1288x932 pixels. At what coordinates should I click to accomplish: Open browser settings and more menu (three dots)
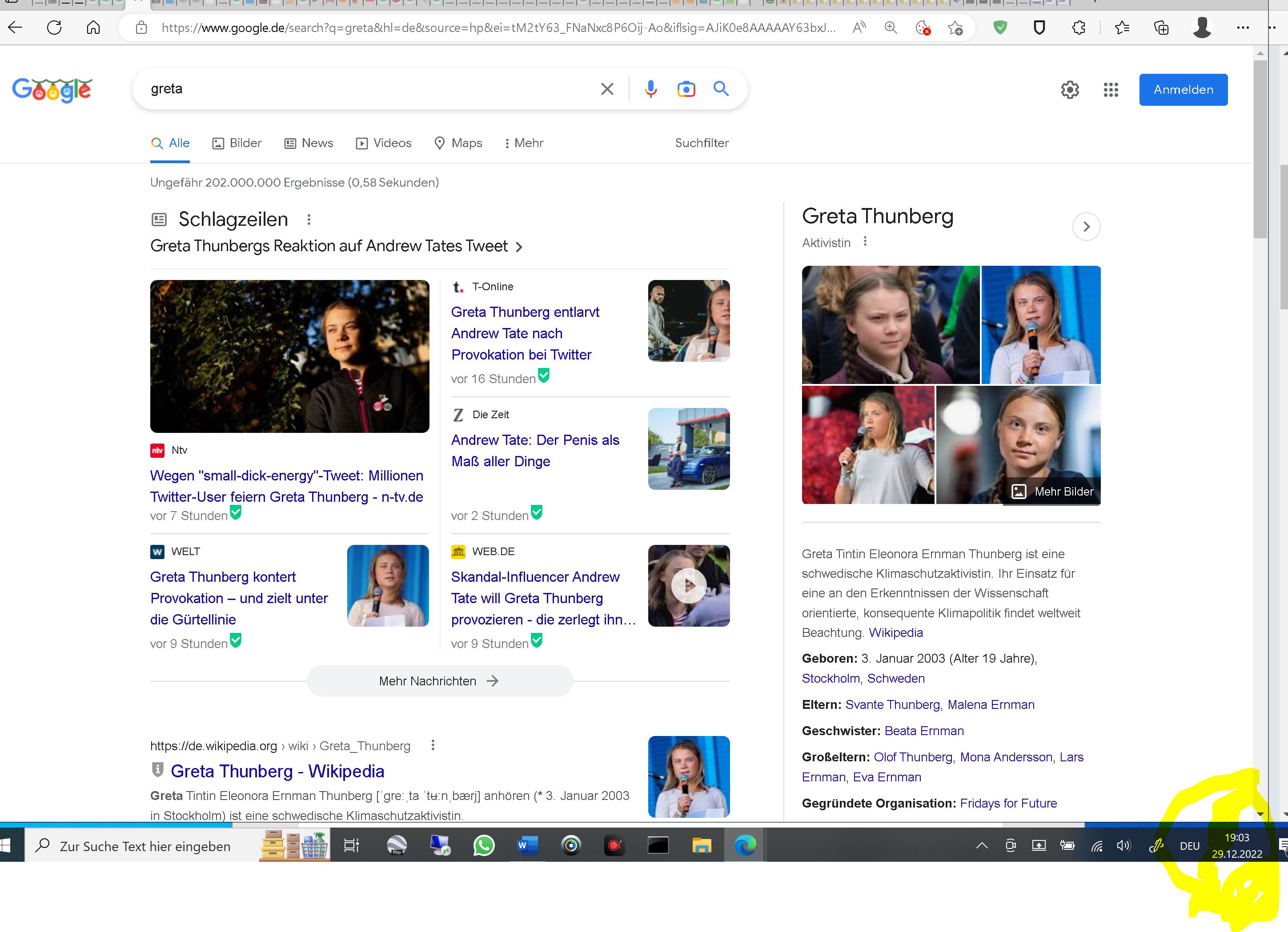click(x=1243, y=27)
